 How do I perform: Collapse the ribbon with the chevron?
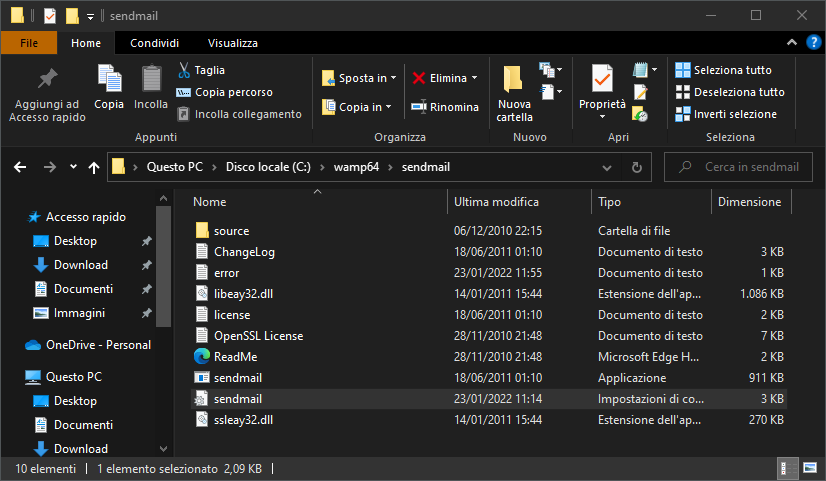[x=792, y=42]
